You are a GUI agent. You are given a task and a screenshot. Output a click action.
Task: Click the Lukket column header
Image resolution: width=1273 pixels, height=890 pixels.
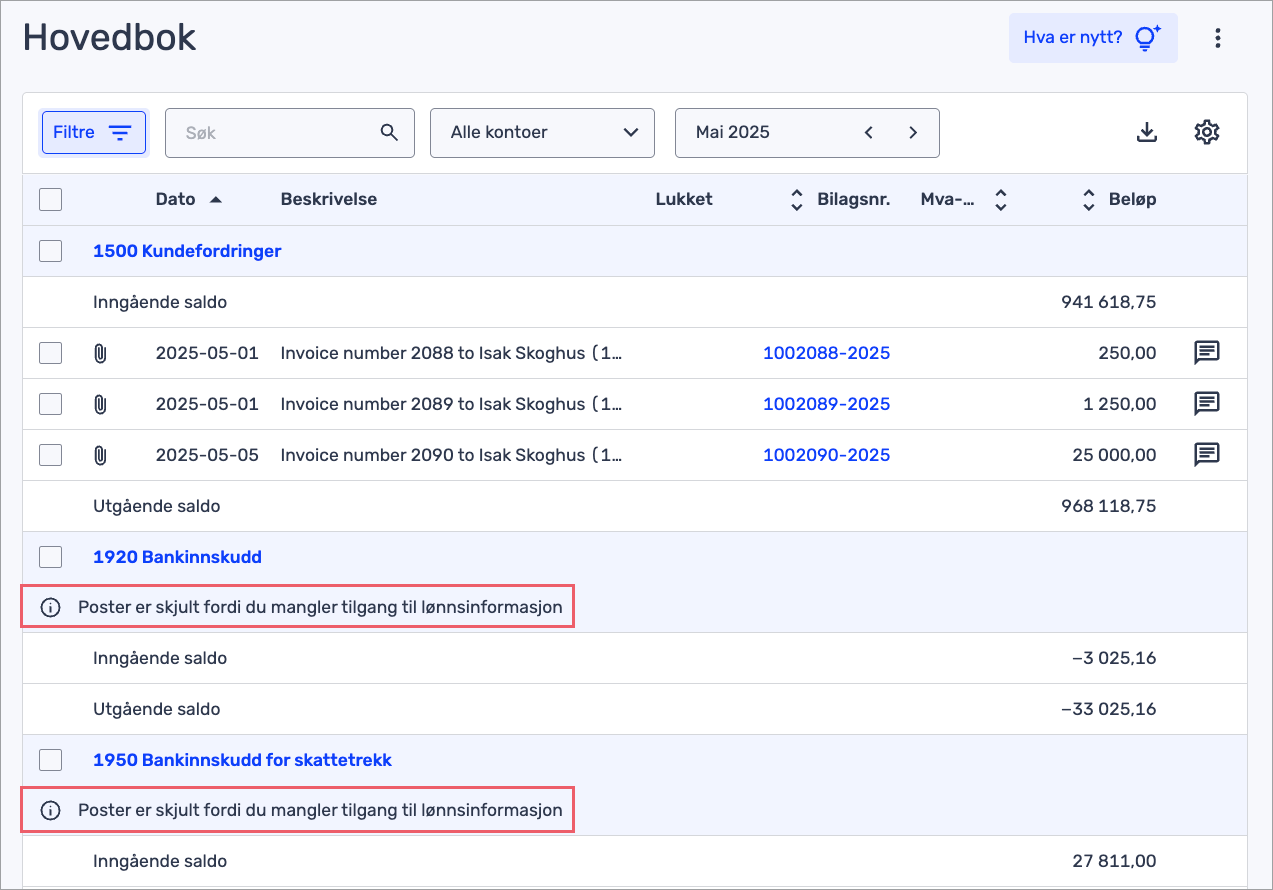coord(684,199)
